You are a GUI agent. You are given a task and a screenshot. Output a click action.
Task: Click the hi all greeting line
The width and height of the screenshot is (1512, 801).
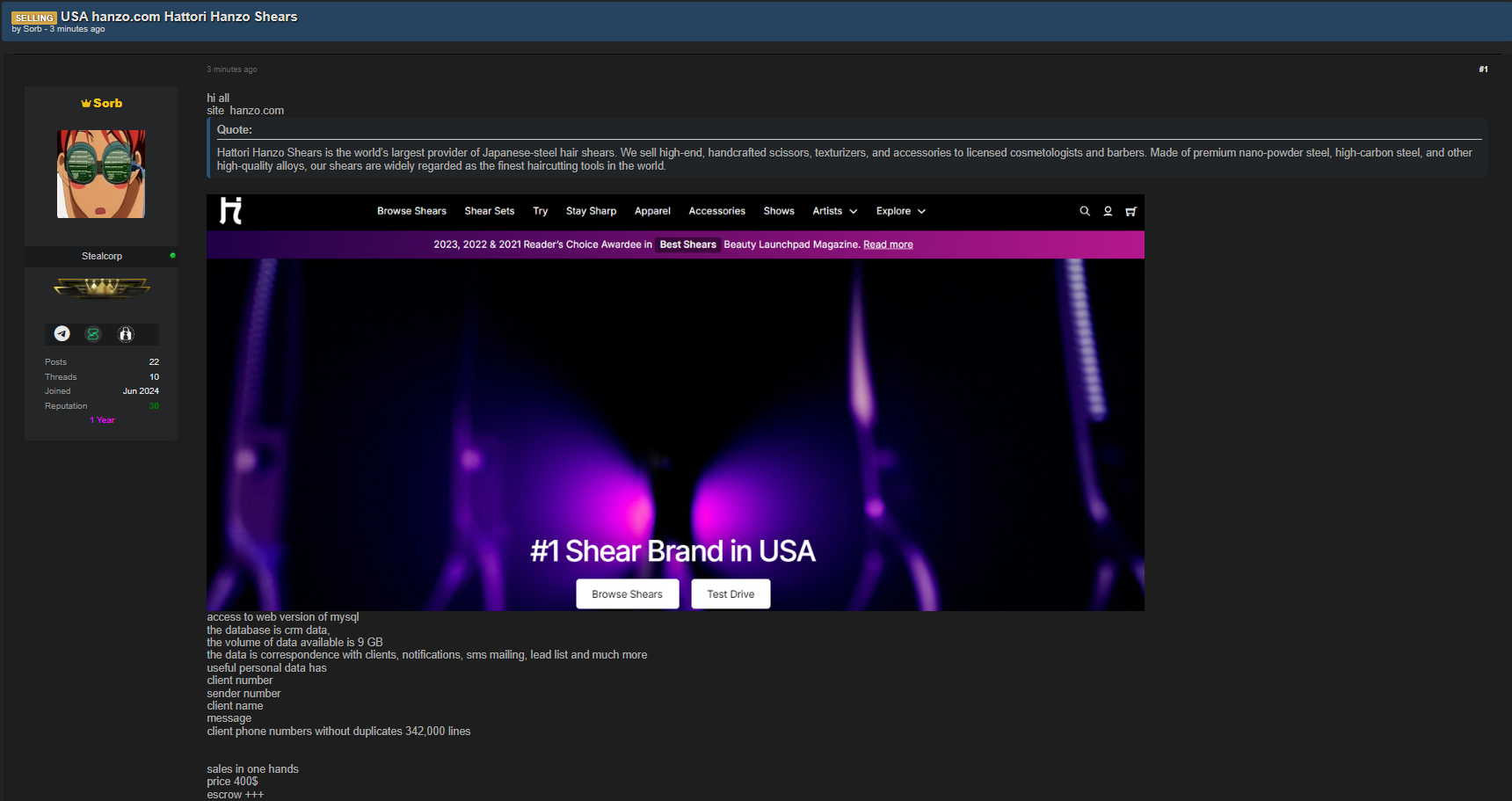click(218, 98)
